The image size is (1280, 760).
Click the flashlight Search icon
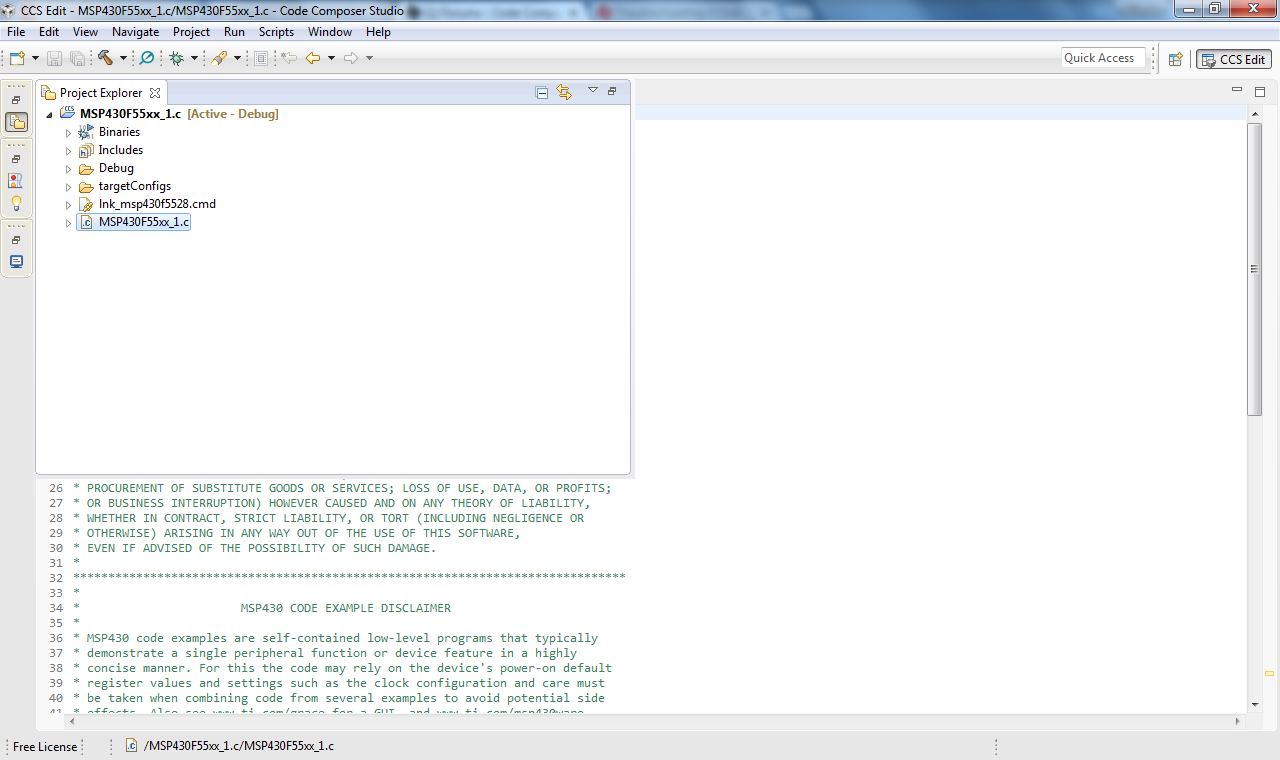[x=219, y=58]
